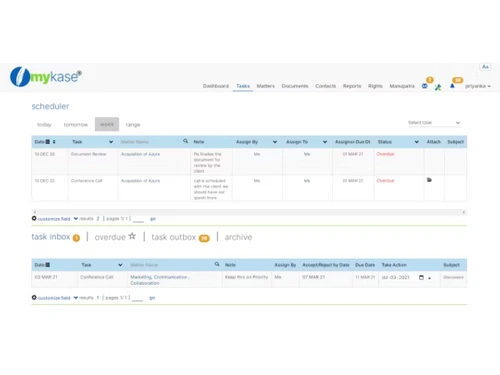This screenshot has height=375, width=500.
Task: Expand task inbox customize field chevron
Action: tap(76, 298)
